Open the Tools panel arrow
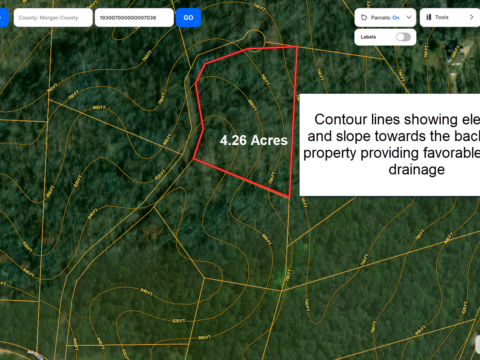Viewport: 480px width, 360px height. tap(471, 17)
